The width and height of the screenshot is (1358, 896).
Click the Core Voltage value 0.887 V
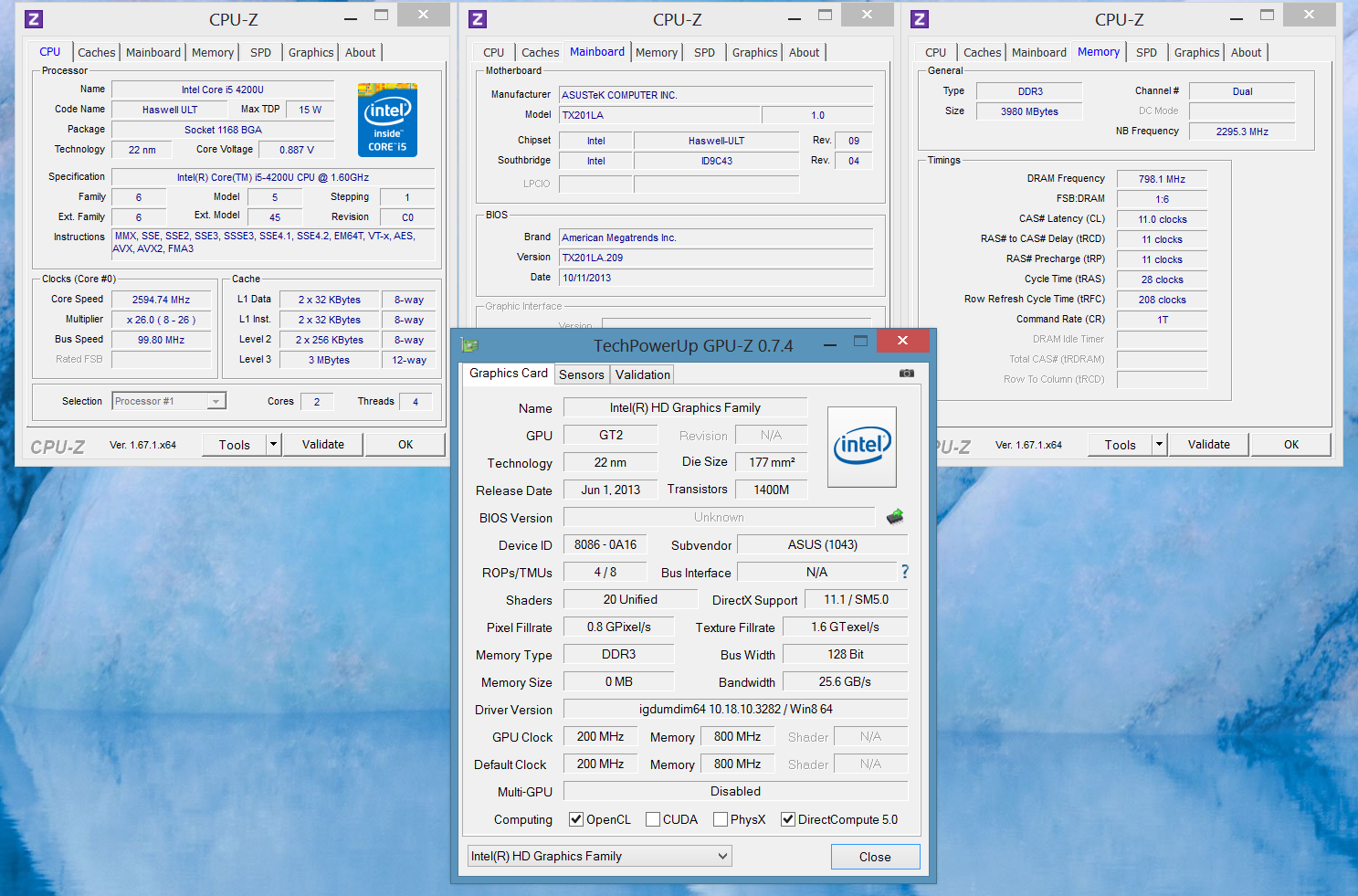click(297, 150)
